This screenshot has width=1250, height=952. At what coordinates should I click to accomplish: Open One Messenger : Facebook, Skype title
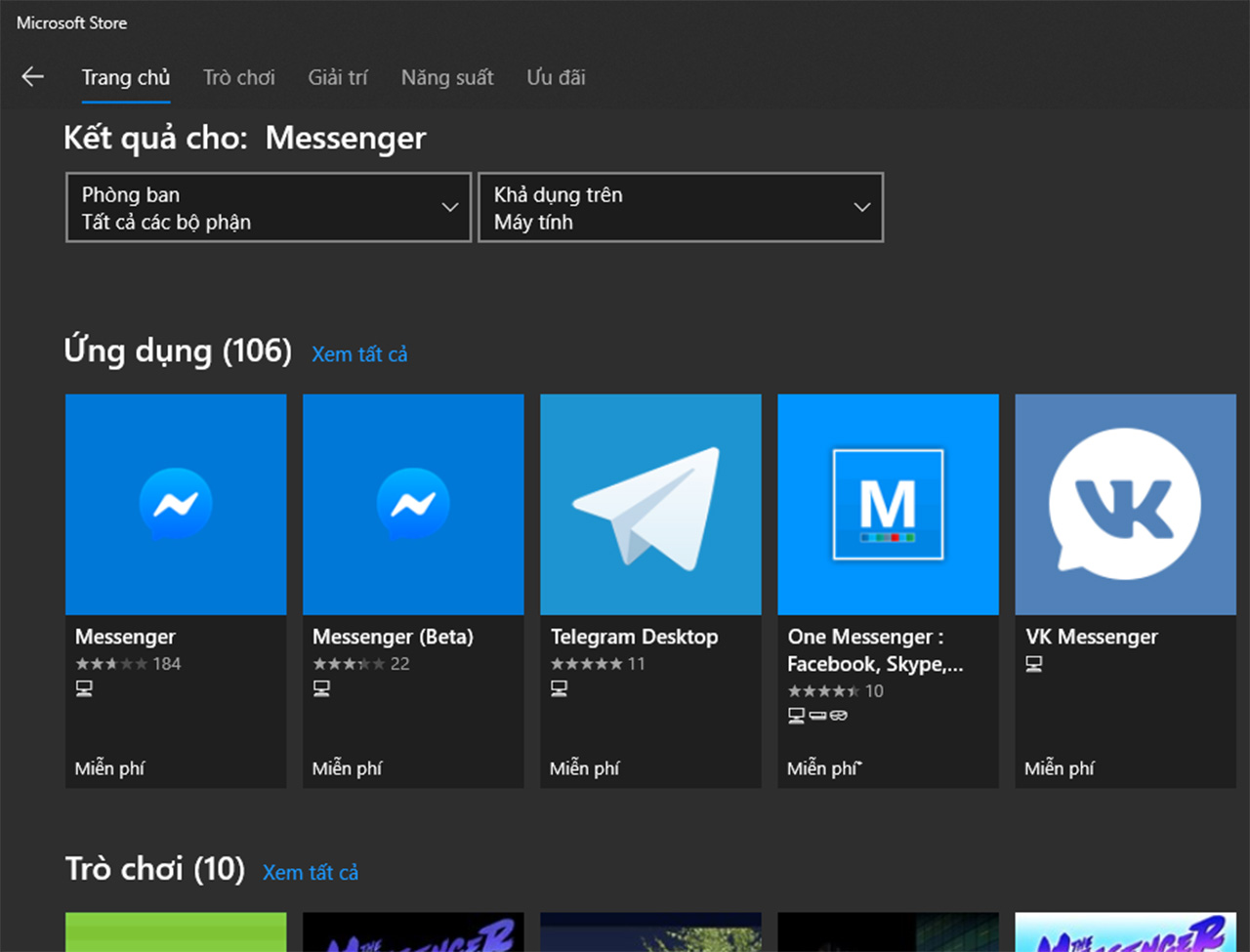pos(875,650)
